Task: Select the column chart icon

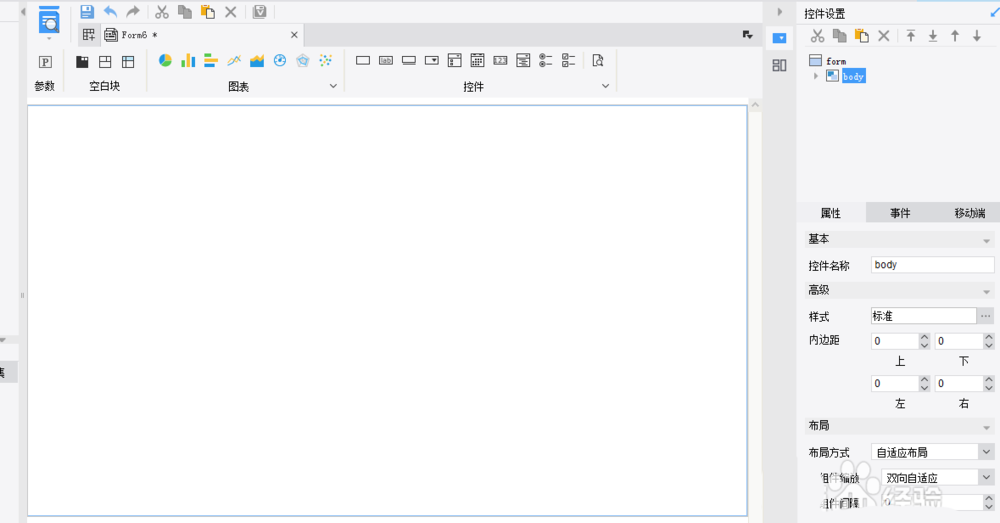Action: (188, 61)
